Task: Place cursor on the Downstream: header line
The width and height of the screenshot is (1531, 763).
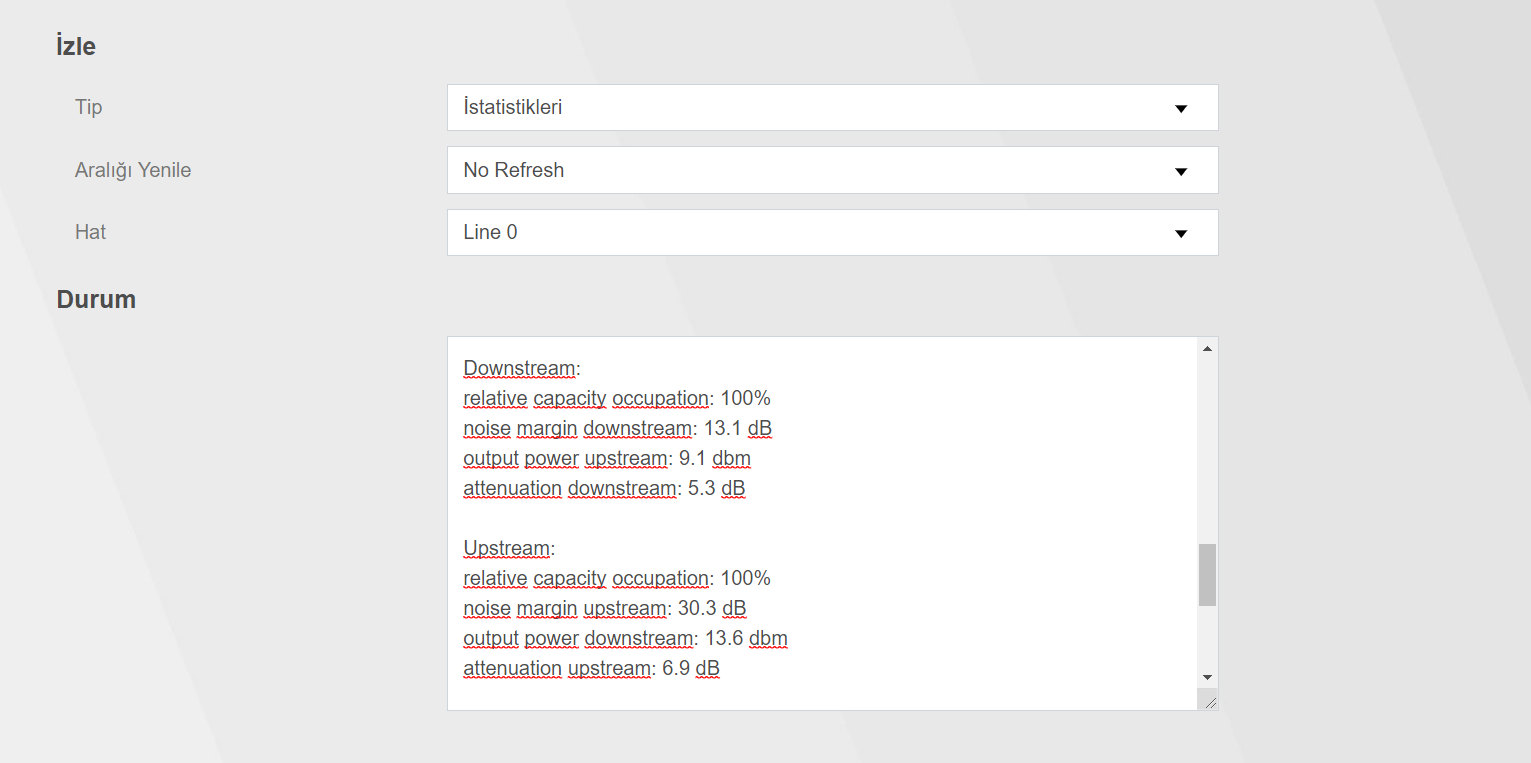Action: 521,368
